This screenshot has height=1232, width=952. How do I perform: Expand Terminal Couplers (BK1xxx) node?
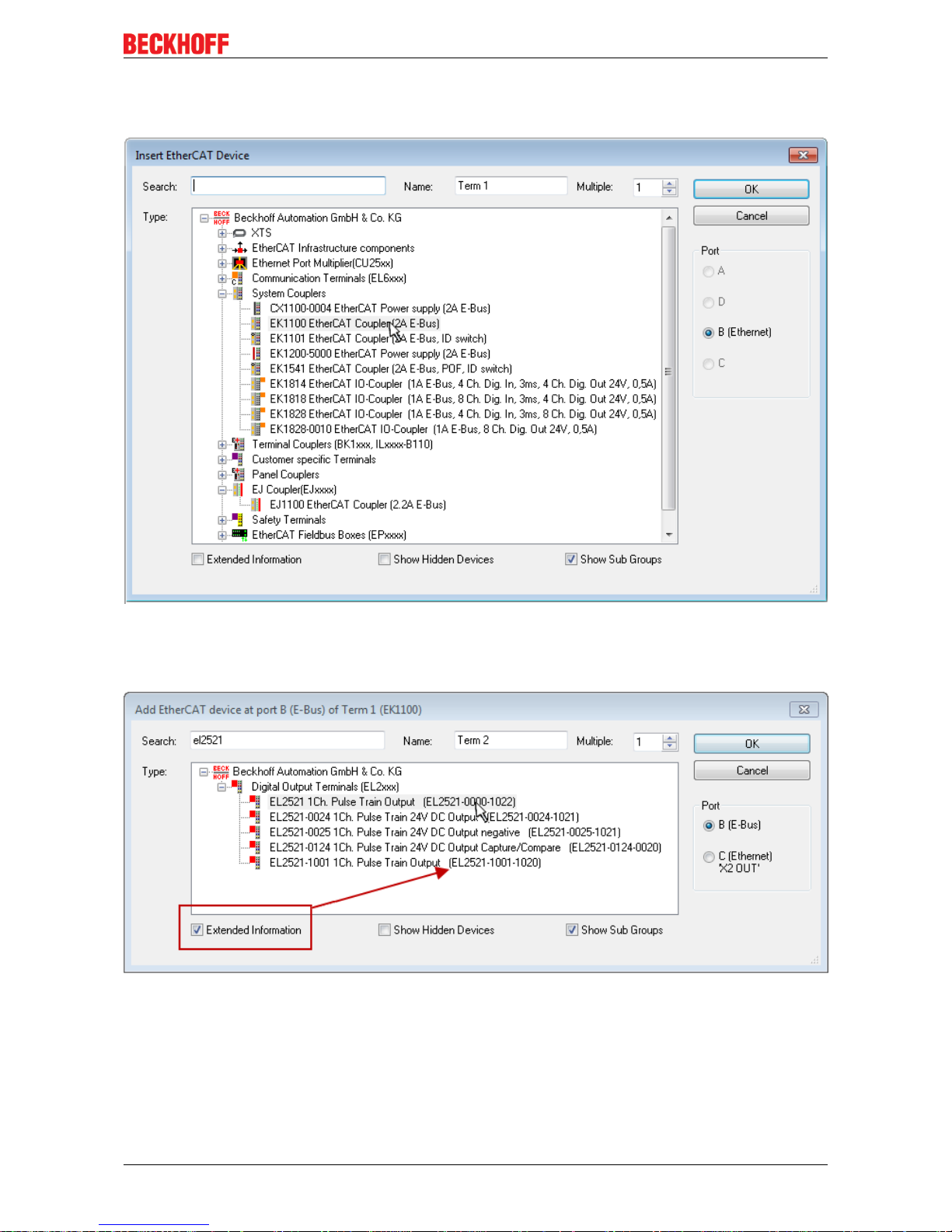[x=222, y=445]
